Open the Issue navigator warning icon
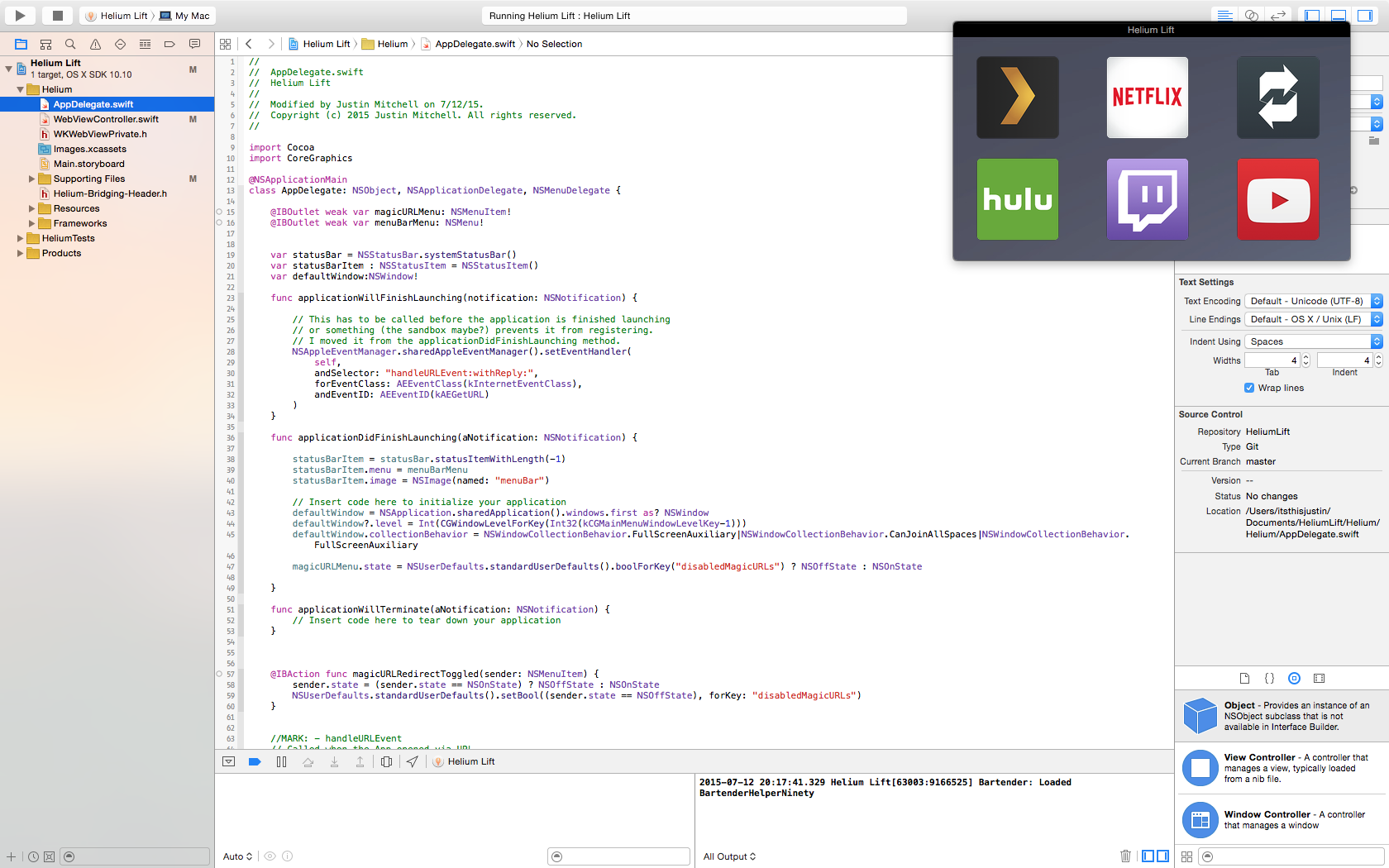 coord(95,44)
